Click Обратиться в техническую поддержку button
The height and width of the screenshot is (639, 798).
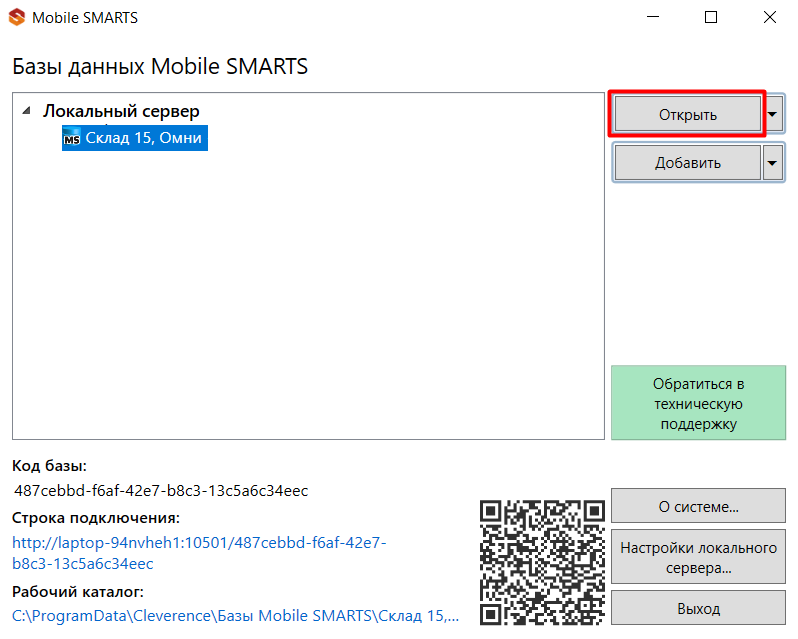click(x=698, y=403)
